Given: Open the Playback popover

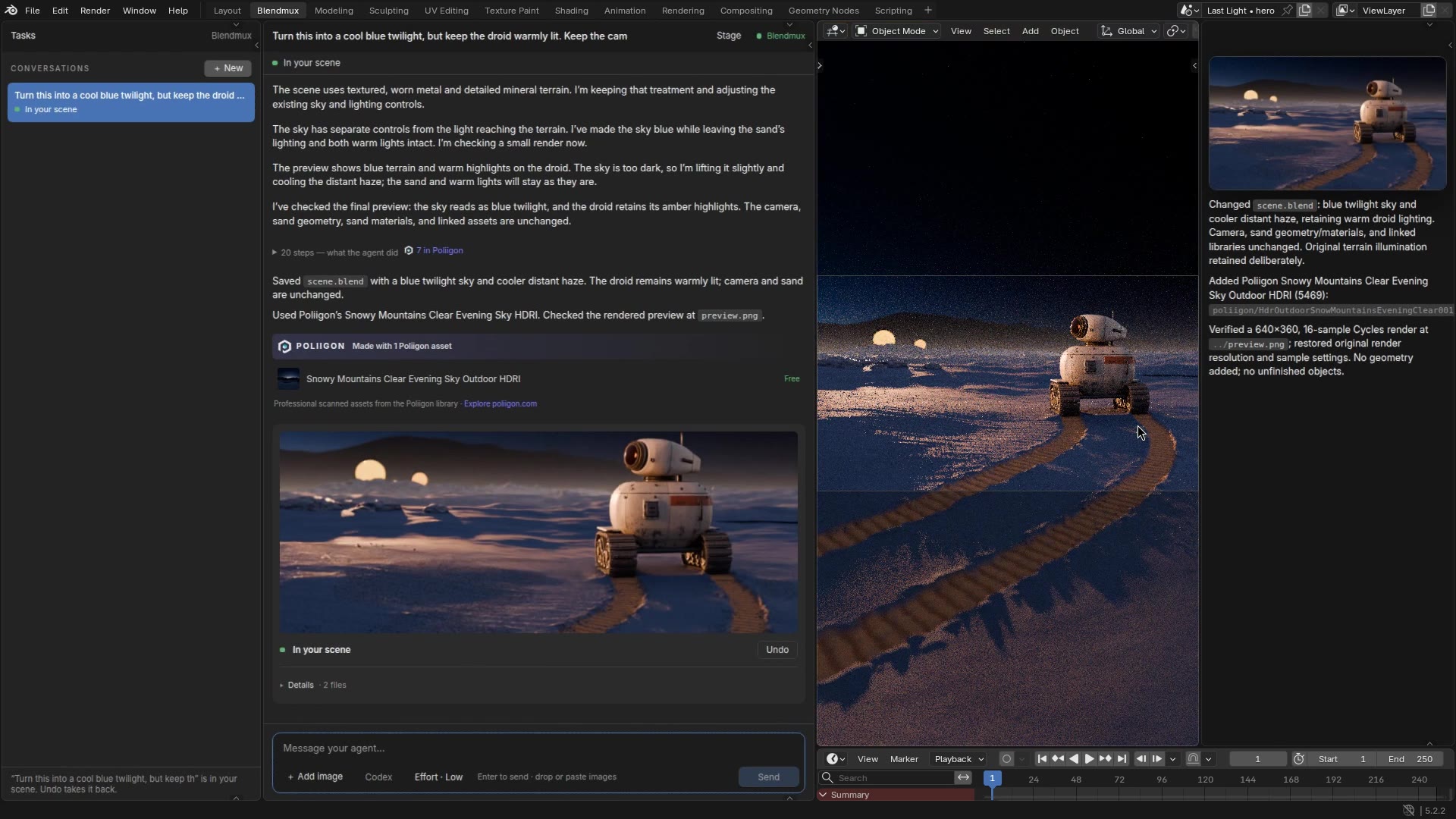Looking at the screenshot, I should 959,759.
